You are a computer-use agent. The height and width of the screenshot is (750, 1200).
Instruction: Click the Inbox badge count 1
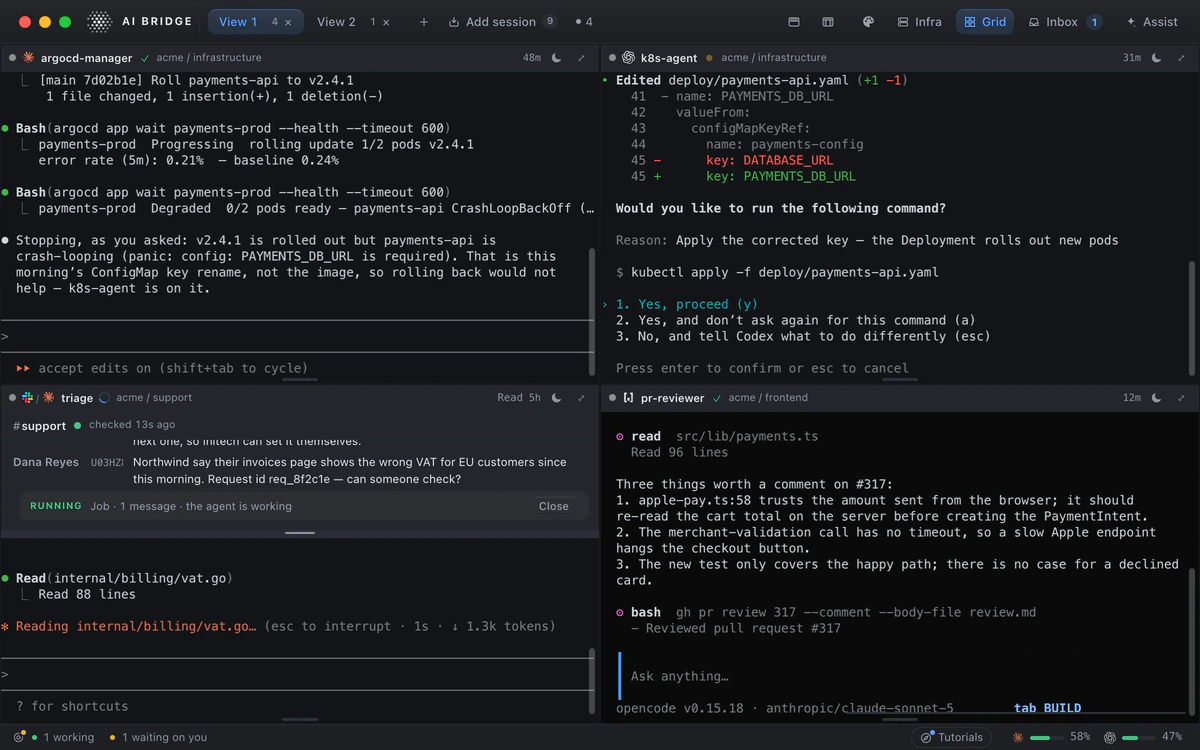click(x=1093, y=22)
